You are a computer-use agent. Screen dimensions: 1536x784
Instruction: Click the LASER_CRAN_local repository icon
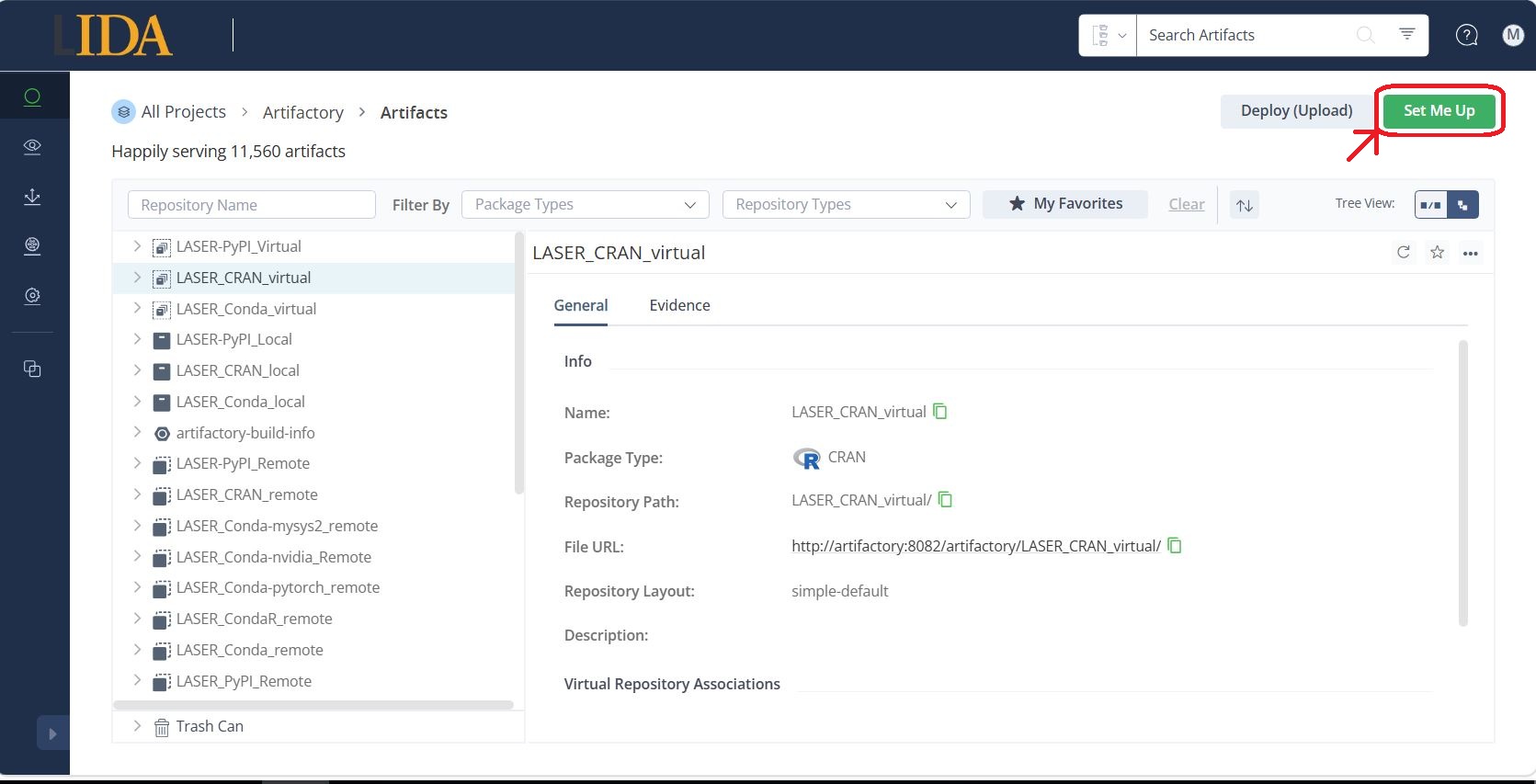click(x=162, y=371)
